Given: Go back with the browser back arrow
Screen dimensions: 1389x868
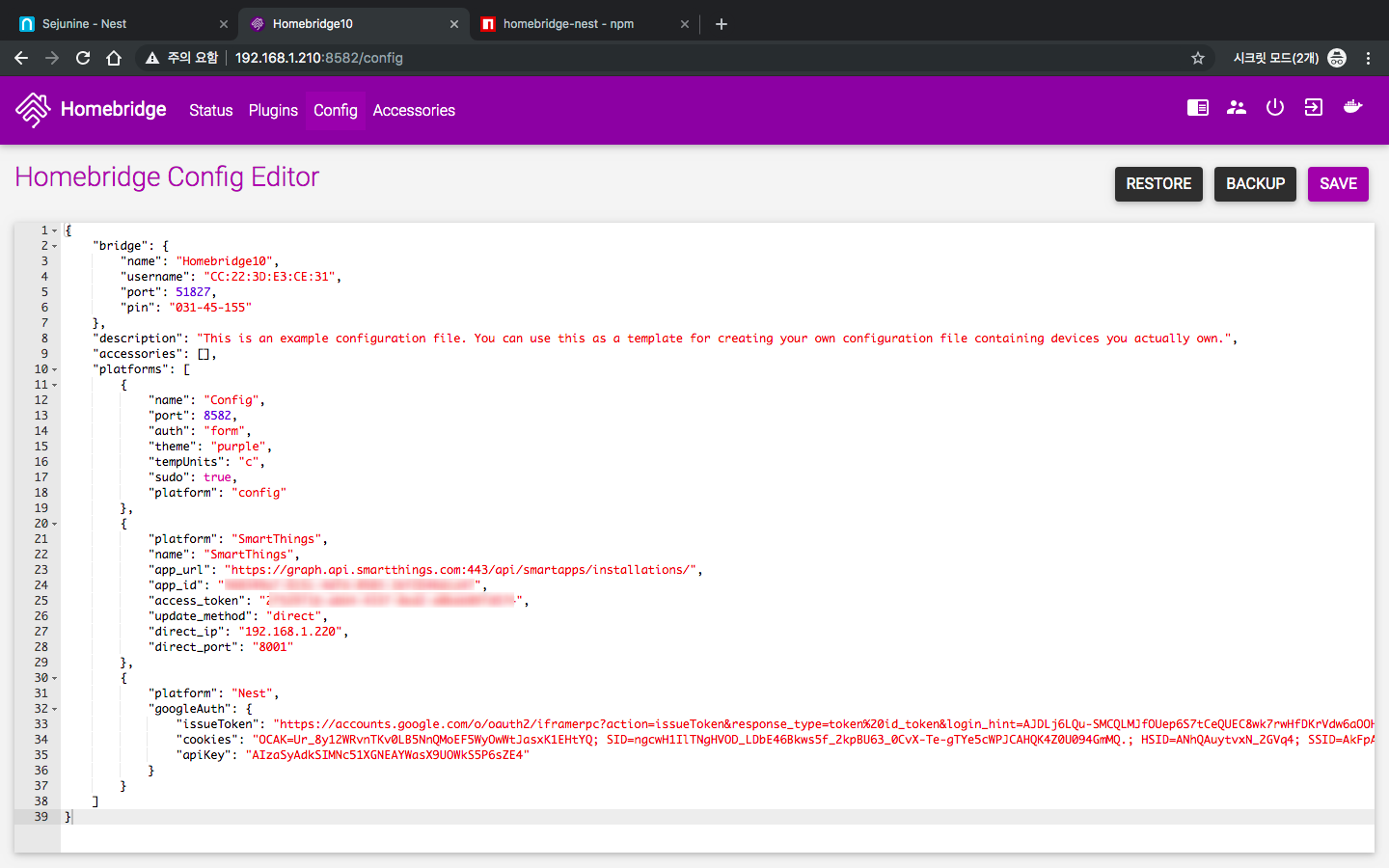Looking at the screenshot, I should pos(21,58).
